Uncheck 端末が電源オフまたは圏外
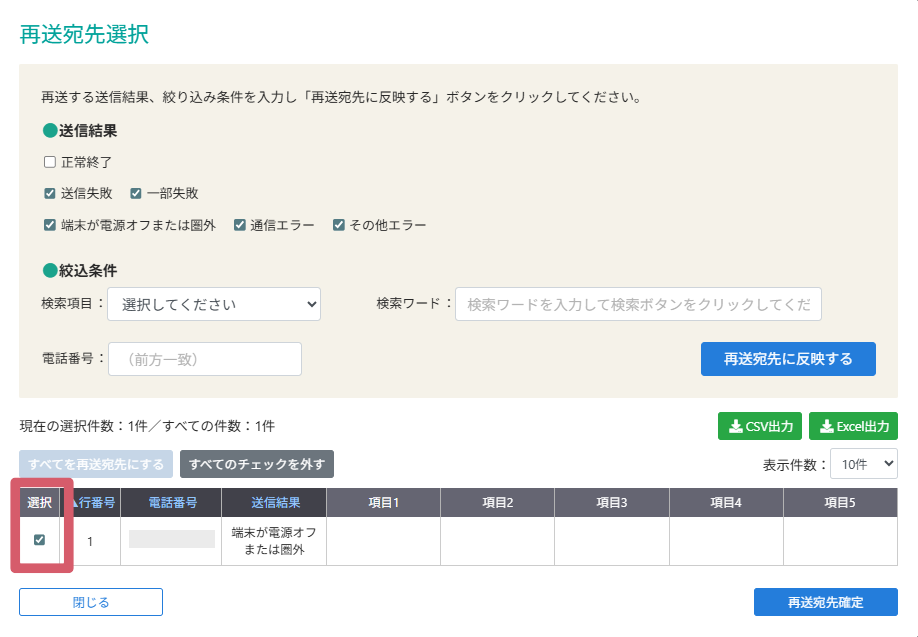The image size is (918, 637). [50, 225]
